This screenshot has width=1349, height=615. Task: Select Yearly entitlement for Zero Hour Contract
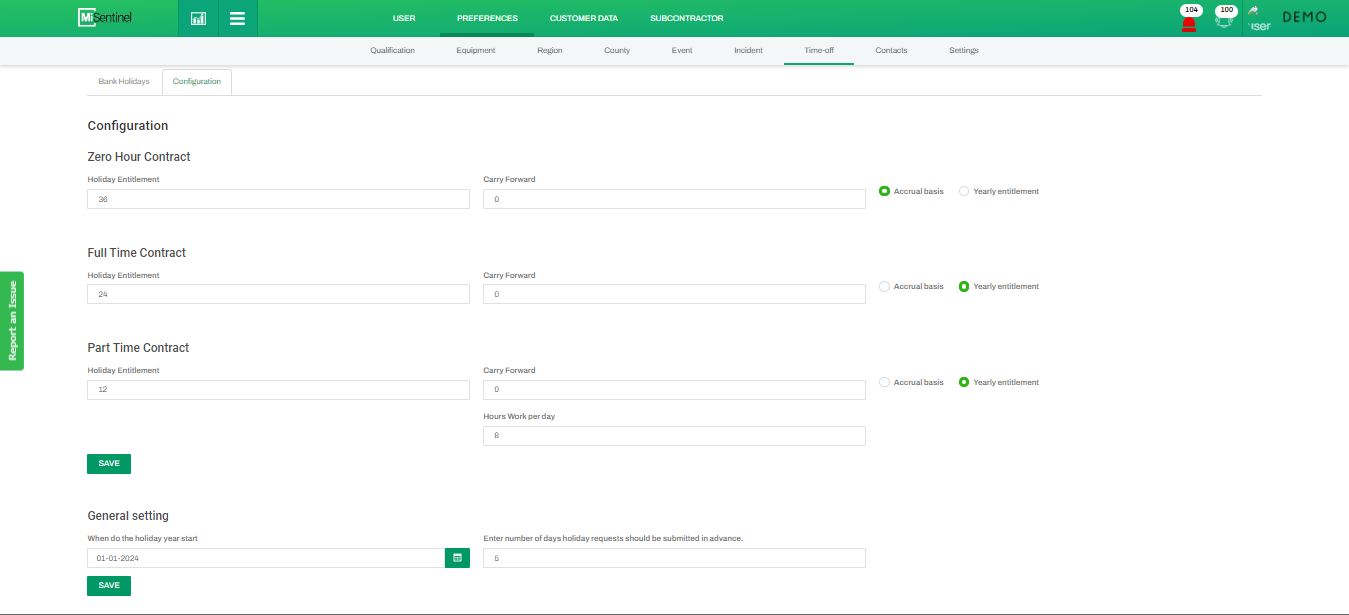[964, 191]
